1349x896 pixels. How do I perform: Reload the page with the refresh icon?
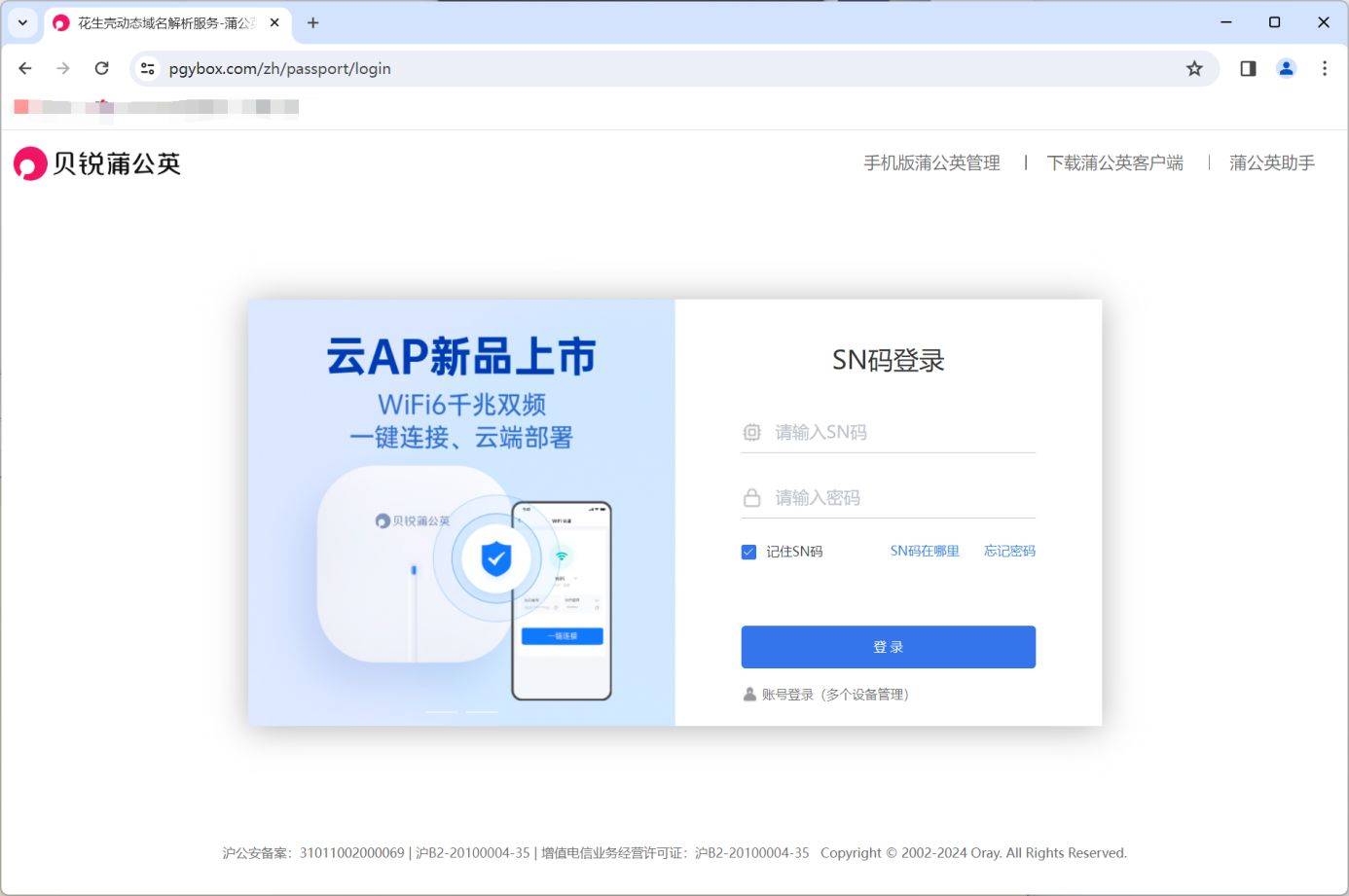[101, 68]
